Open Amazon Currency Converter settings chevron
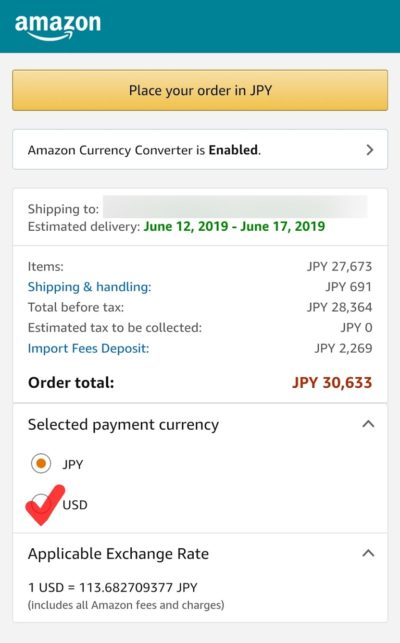This screenshot has height=643, width=400. tap(370, 150)
